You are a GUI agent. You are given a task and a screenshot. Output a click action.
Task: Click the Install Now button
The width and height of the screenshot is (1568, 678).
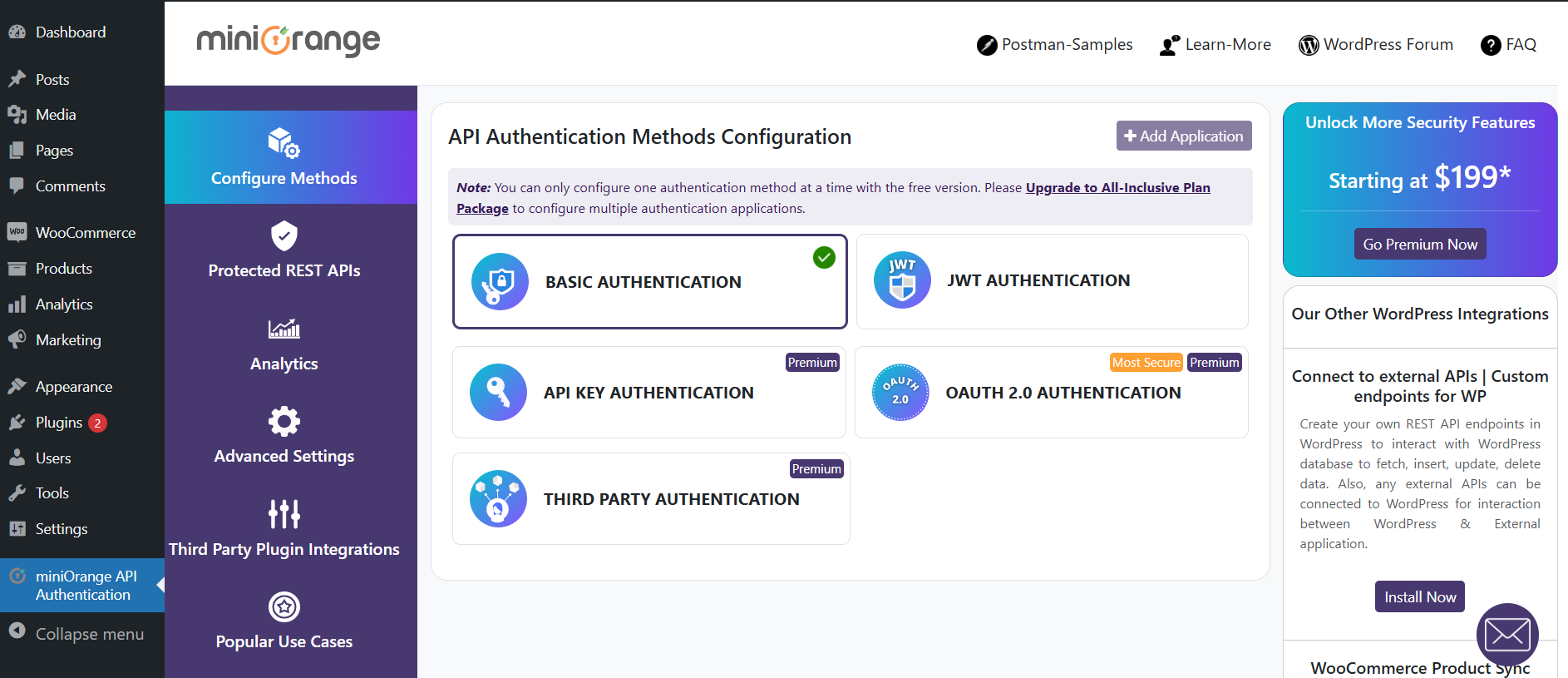1420,596
